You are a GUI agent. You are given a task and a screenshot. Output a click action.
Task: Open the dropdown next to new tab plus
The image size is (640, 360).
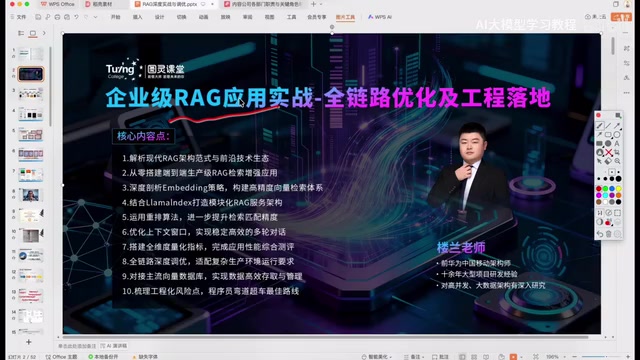(321, 4)
